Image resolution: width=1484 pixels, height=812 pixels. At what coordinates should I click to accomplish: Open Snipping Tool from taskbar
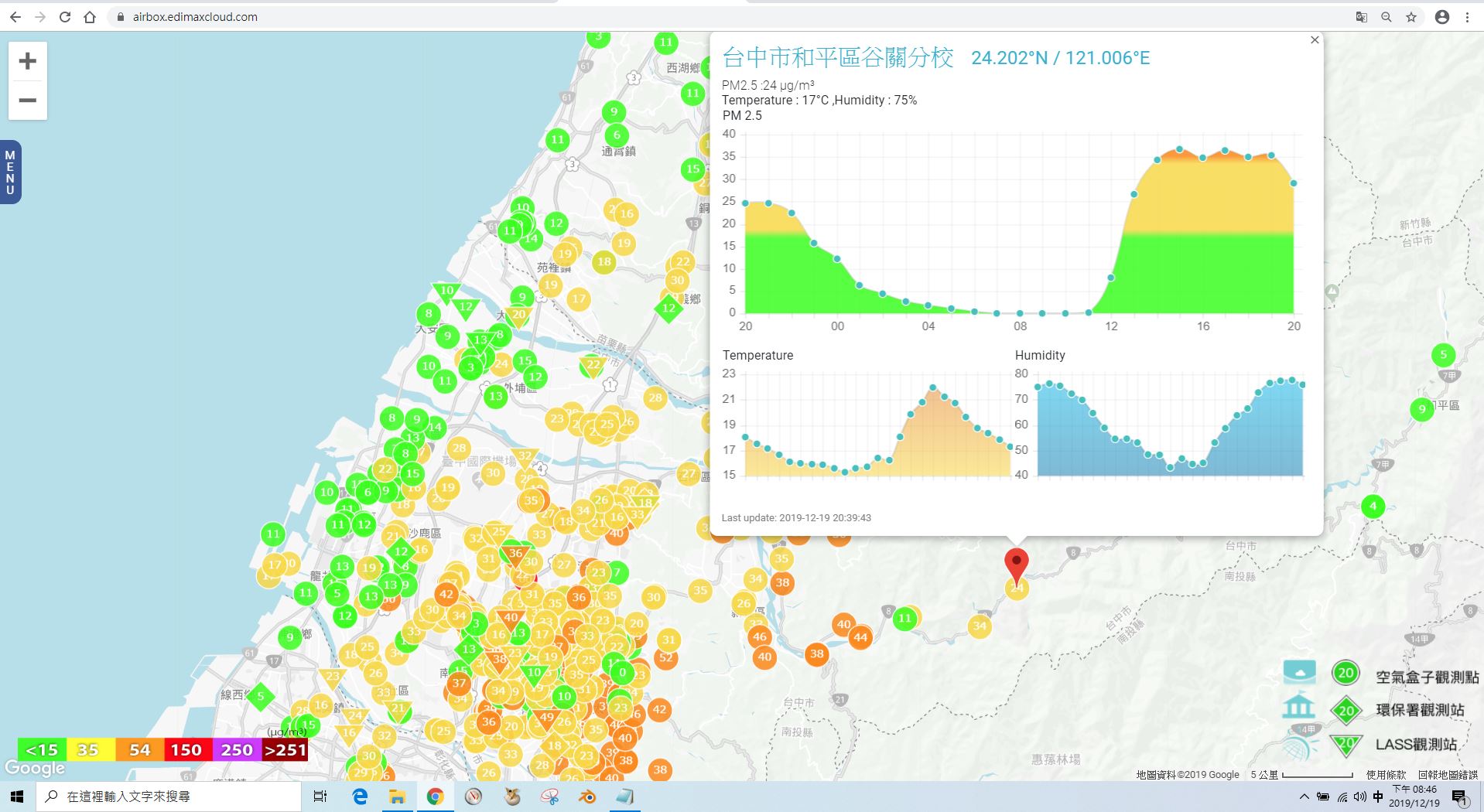pyautogui.click(x=549, y=797)
